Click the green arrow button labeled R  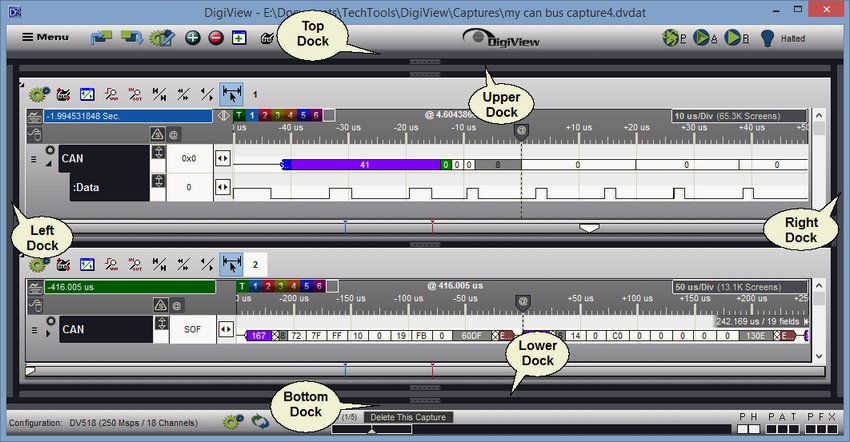(735, 39)
